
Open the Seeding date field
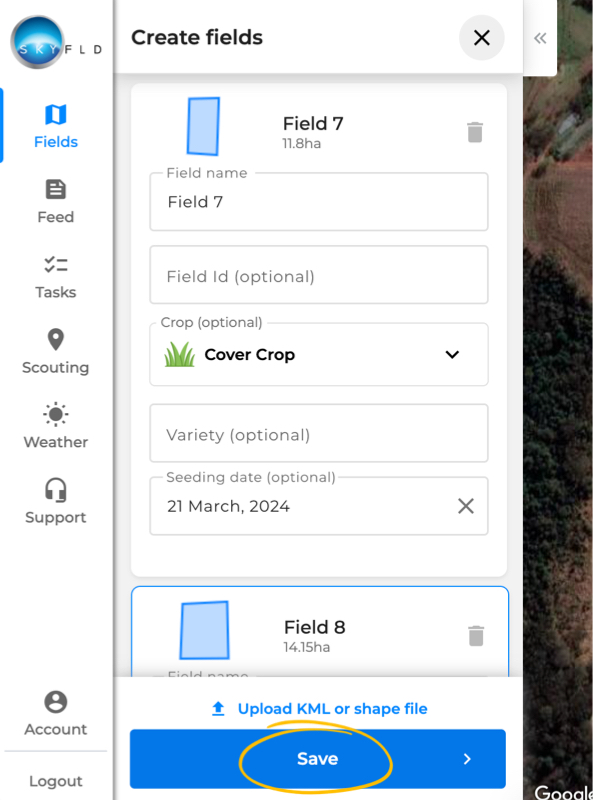point(319,506)
